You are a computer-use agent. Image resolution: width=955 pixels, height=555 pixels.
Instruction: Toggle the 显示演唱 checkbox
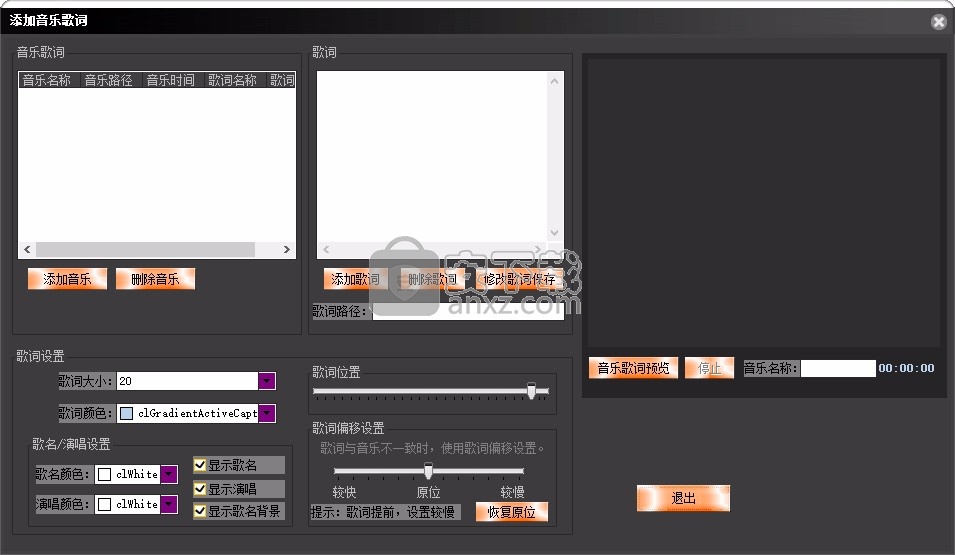point(200,489)
